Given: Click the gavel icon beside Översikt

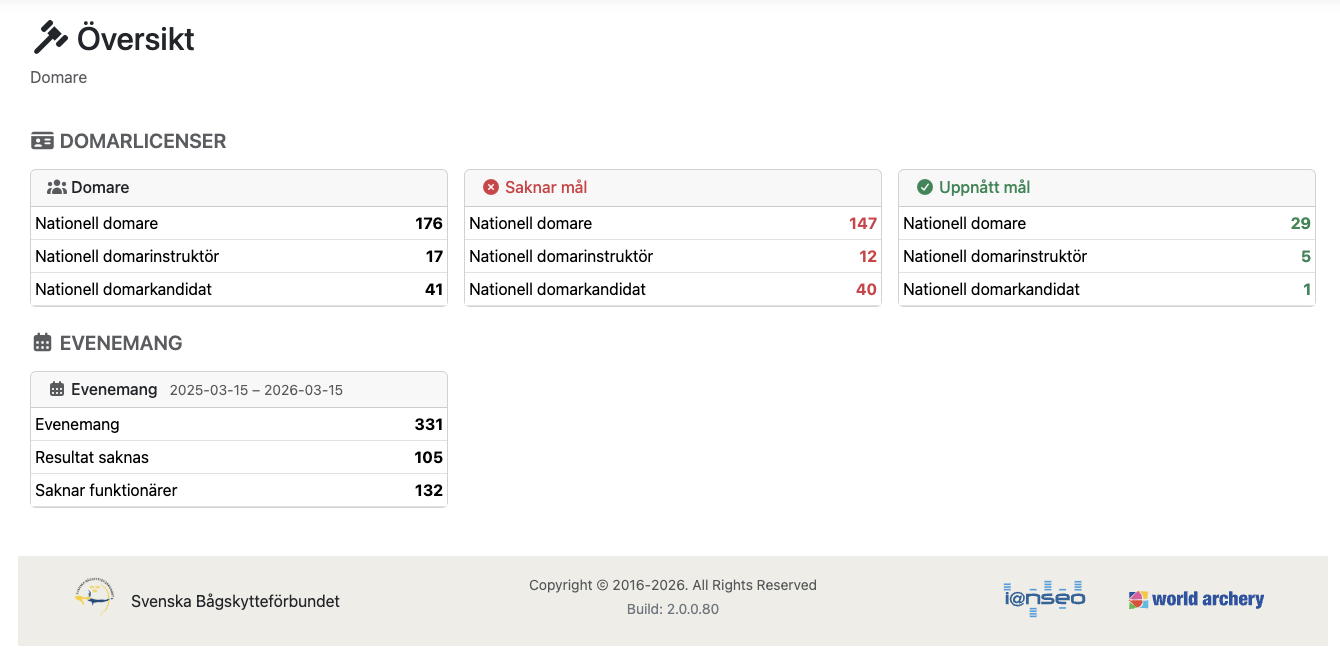Looking at the screenshot, I should click(49, 38).
